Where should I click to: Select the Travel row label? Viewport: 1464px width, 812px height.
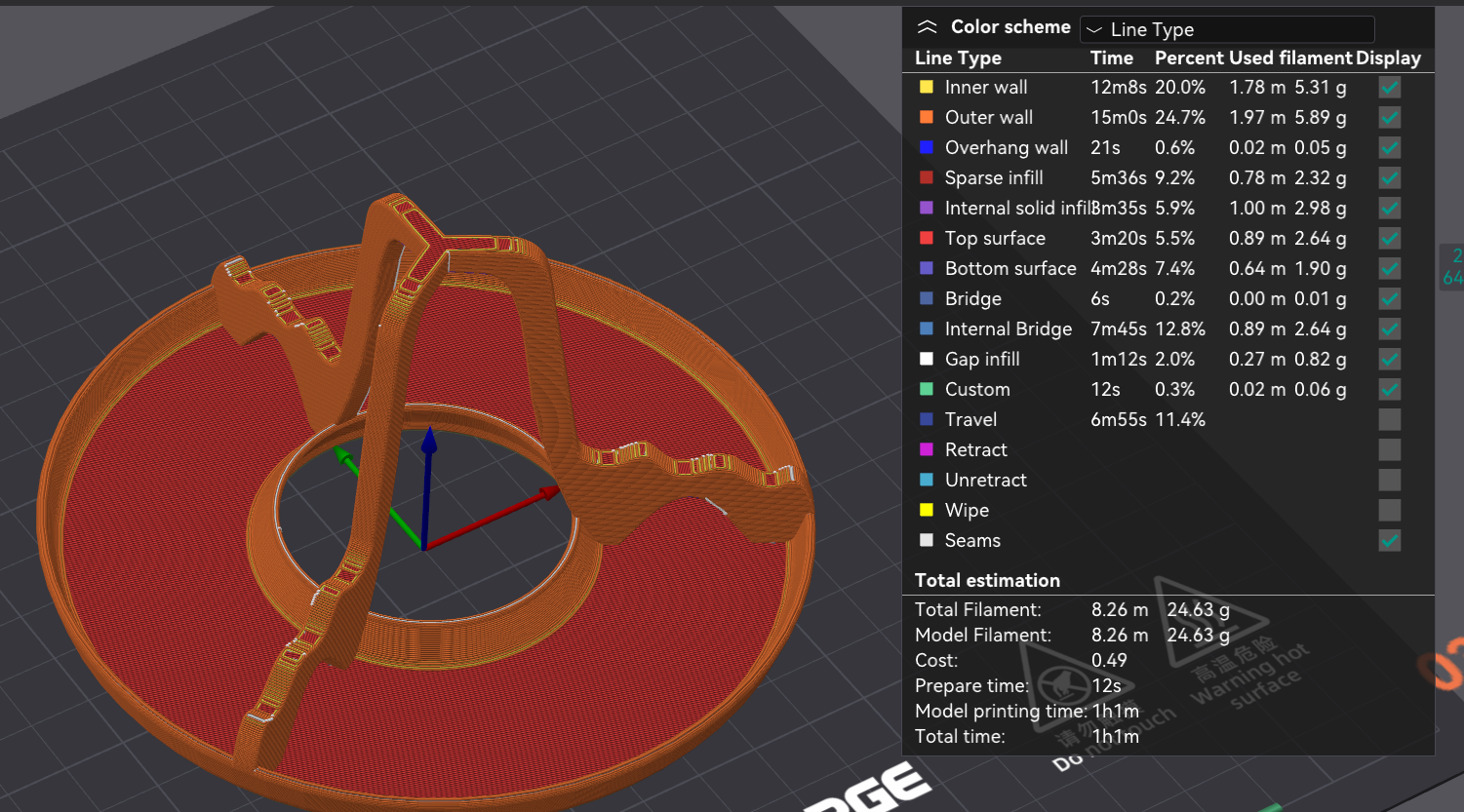970,420
